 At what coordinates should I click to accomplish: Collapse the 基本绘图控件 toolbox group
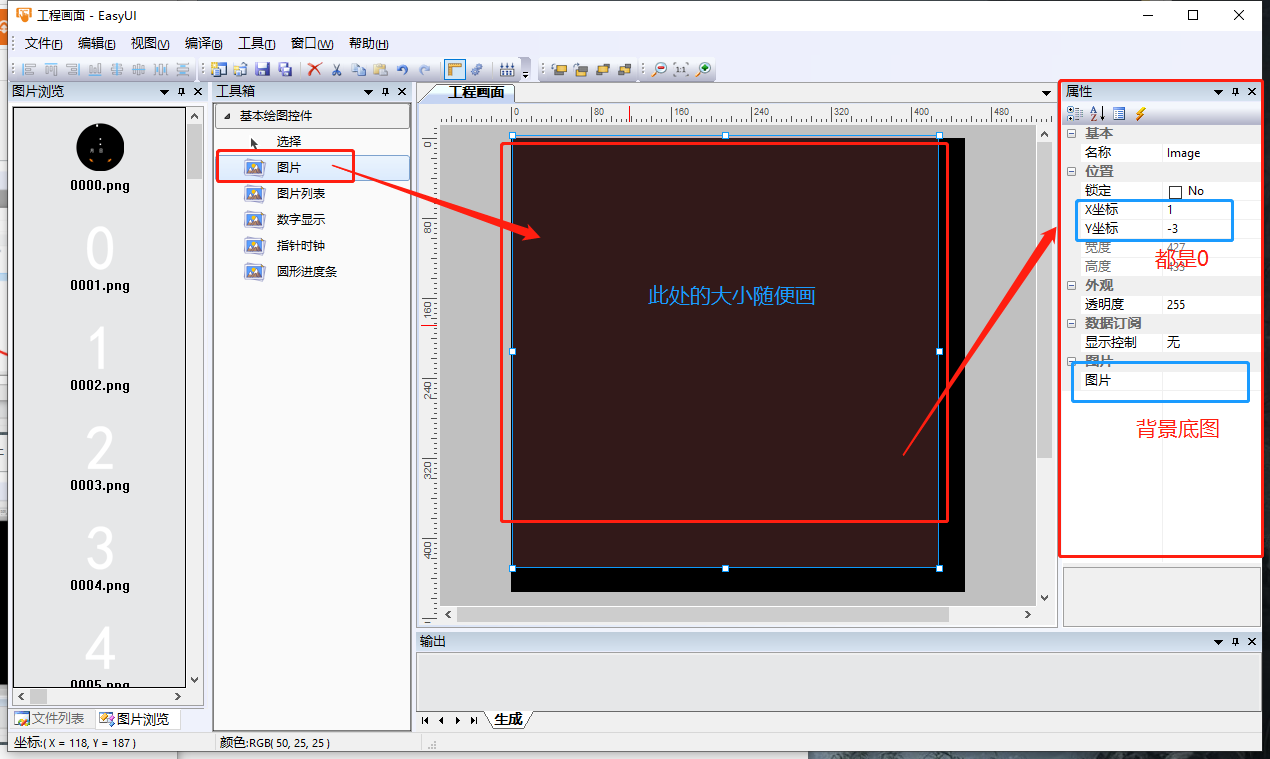tap(226, 116)
